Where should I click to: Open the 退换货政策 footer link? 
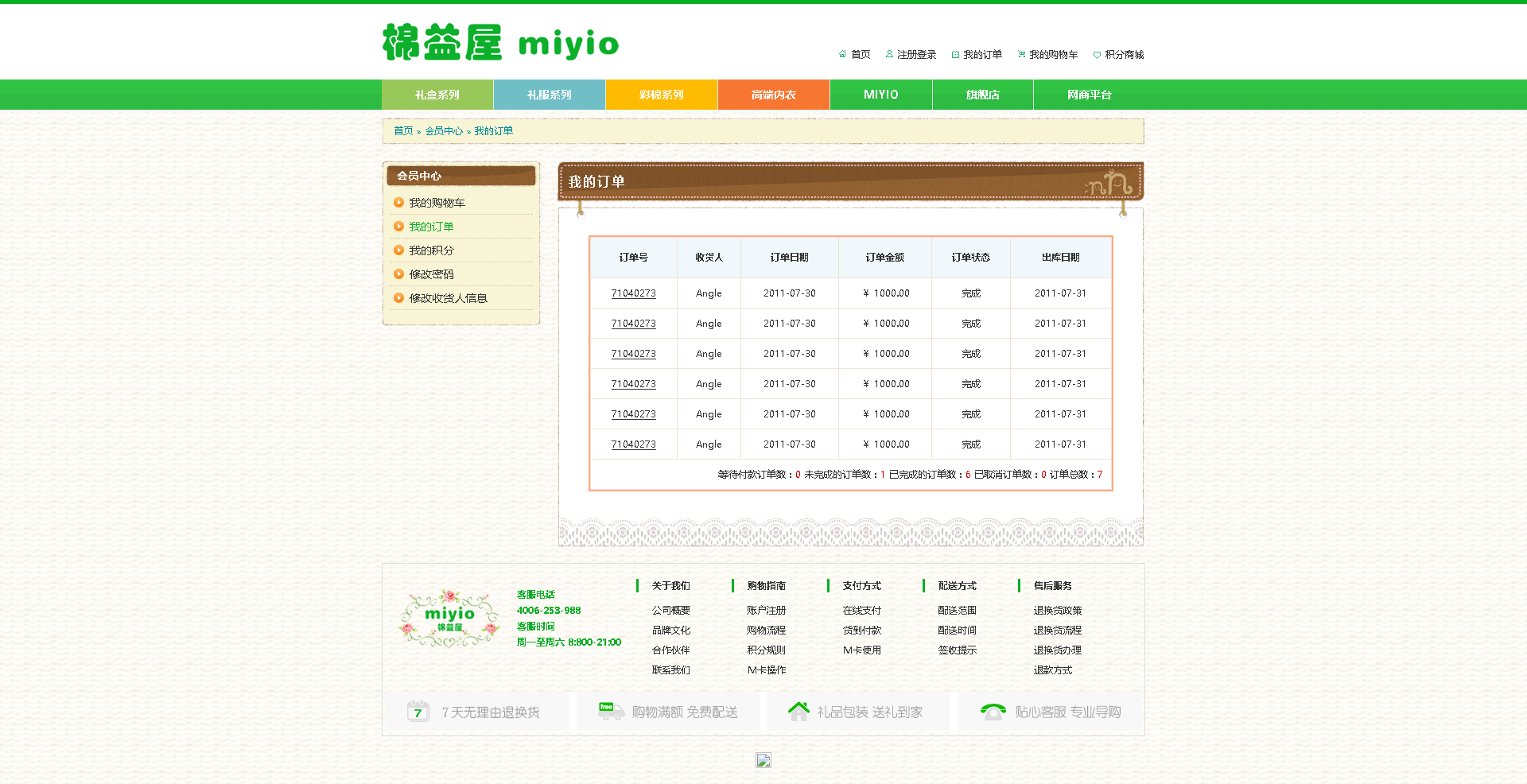[1057, 611]
